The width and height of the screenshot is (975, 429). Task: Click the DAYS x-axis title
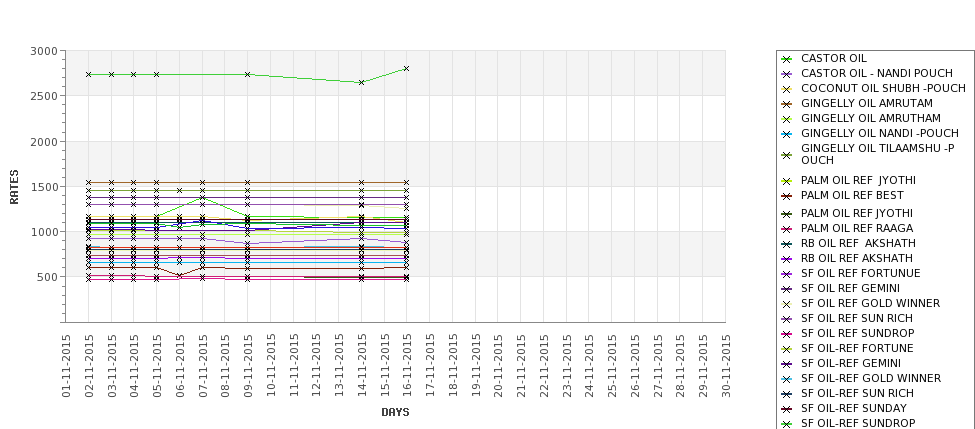395,412
